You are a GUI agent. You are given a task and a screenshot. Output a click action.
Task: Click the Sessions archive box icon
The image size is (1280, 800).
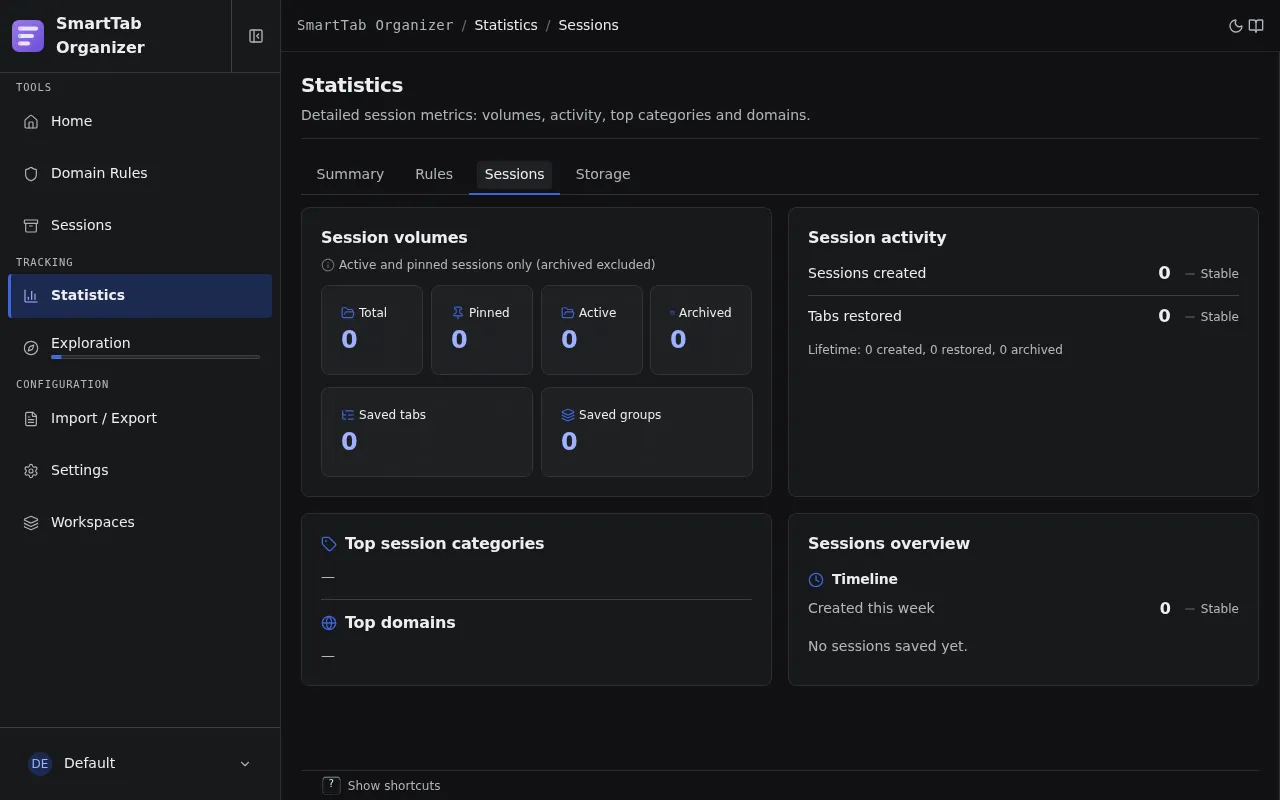click(x=31, y=225)
